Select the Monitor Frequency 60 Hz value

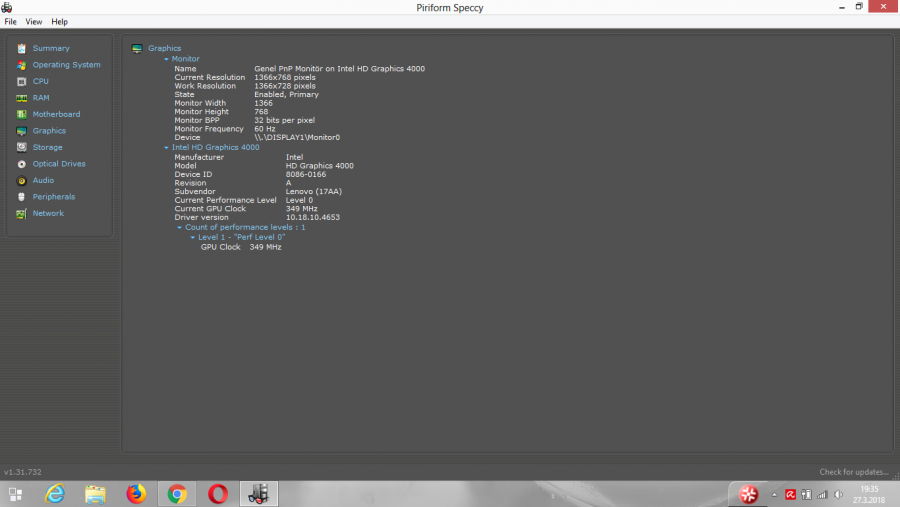(x=265, y=129)
